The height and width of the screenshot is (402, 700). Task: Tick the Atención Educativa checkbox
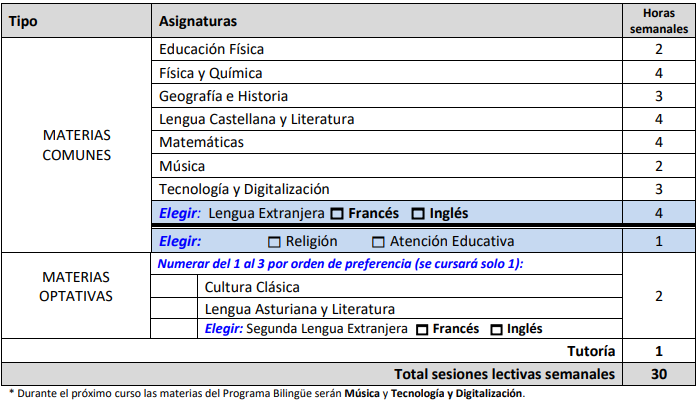[x=378, y=241]
